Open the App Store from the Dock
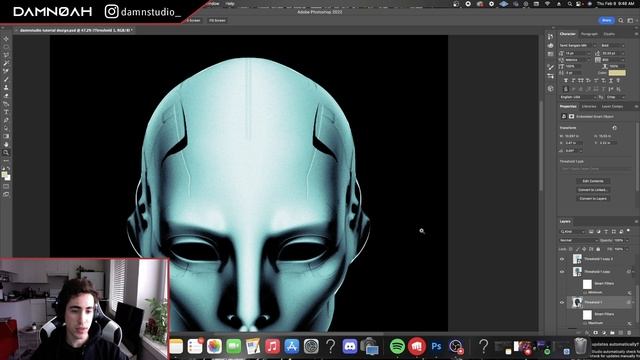The height and width of the screenshot is (360, 640). click(x=291, y=347)
